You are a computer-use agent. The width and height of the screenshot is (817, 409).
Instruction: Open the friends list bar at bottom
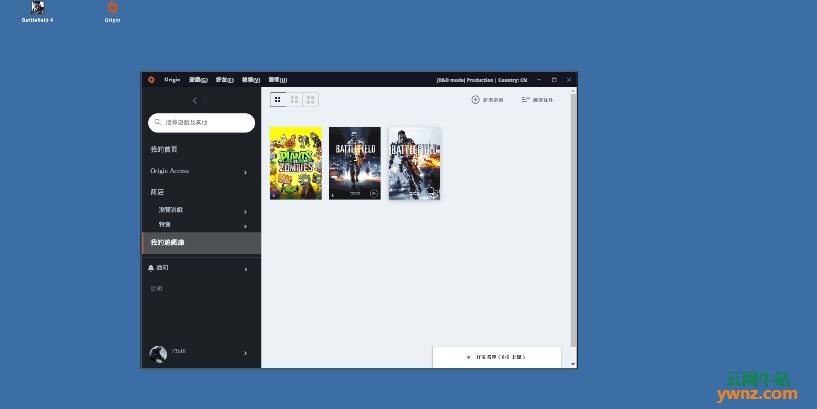click(x=497, y=357)
